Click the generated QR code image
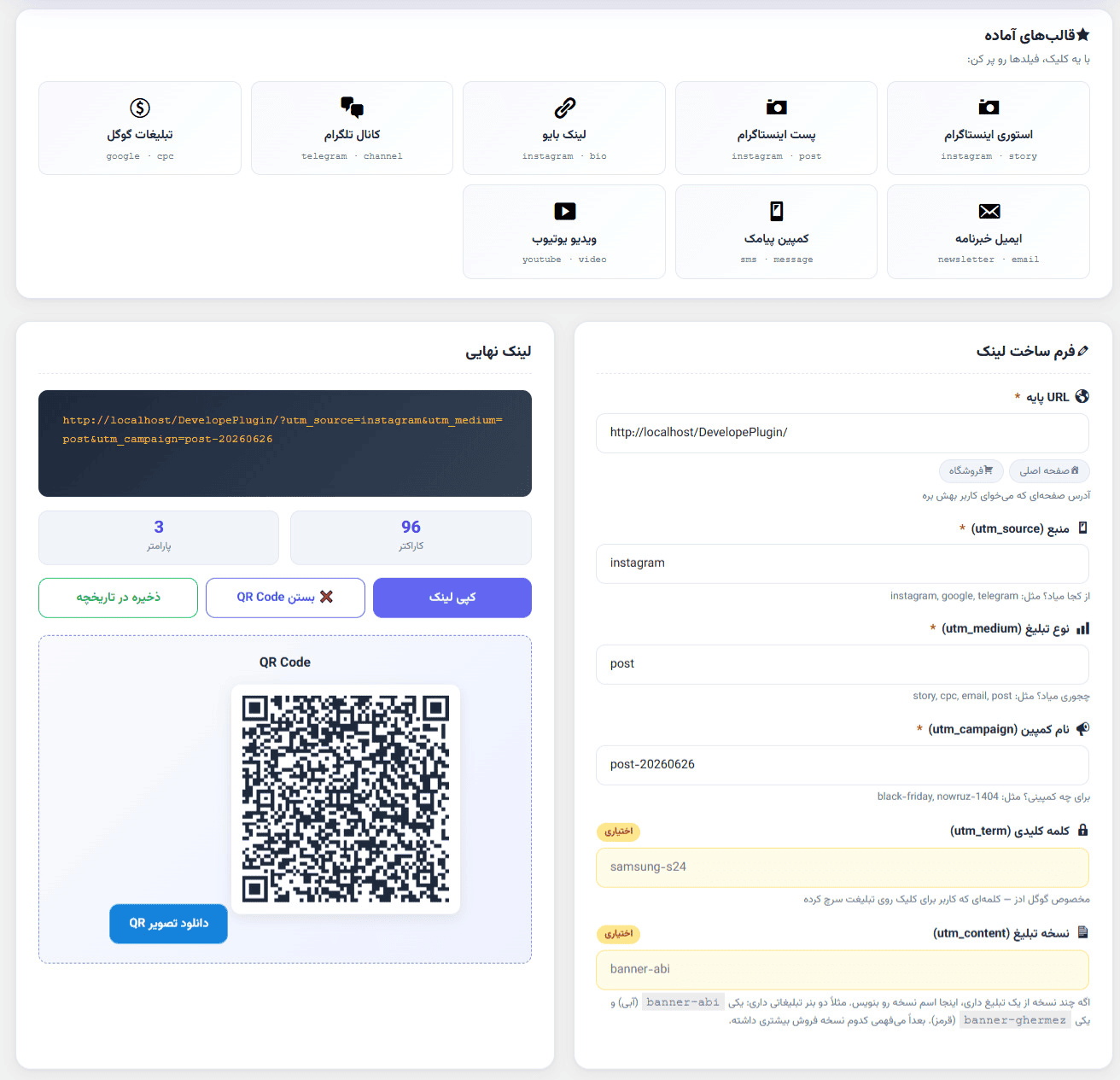This screenshot has width=1120, height=1080. click(x=346, y=799)
